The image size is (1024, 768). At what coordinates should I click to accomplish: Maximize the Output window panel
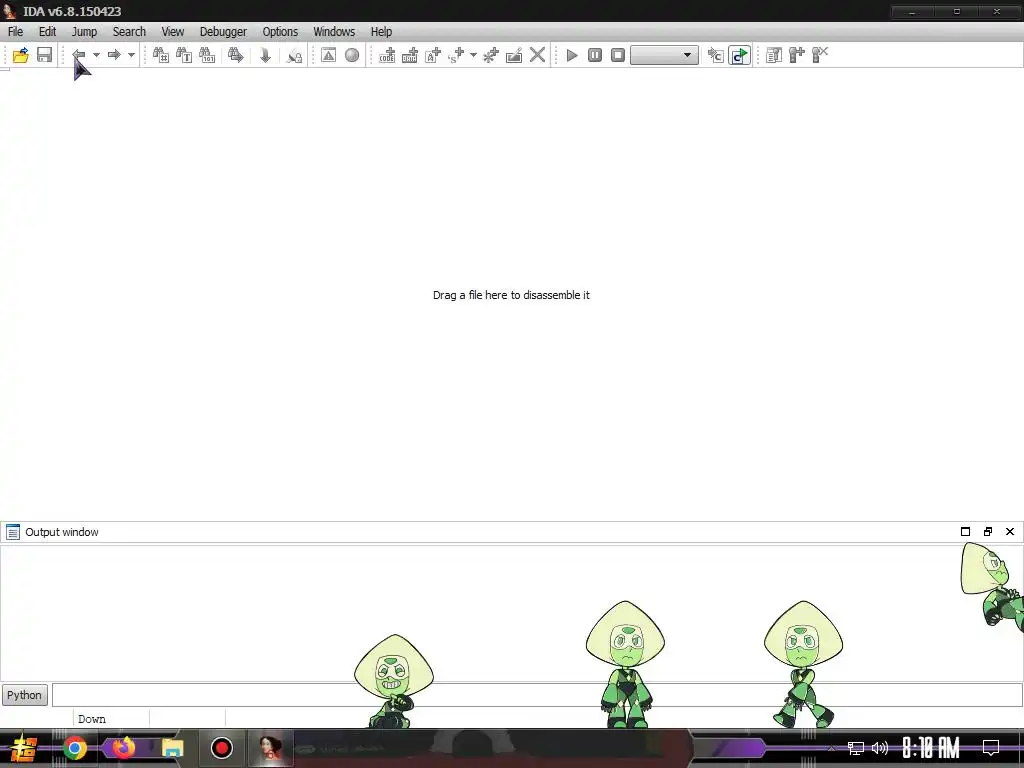(965, 532)
